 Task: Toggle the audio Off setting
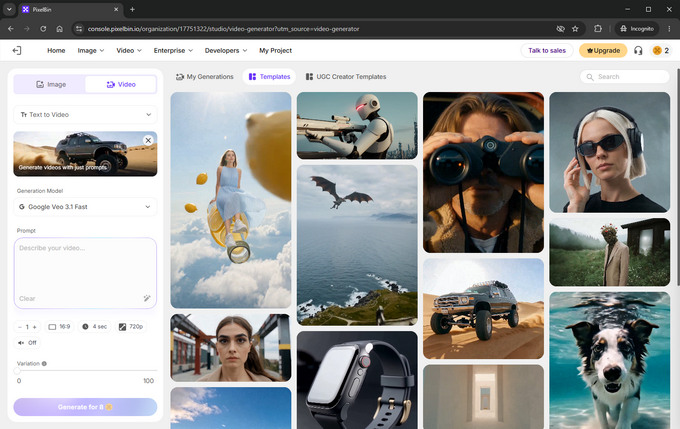click(27, 343)
